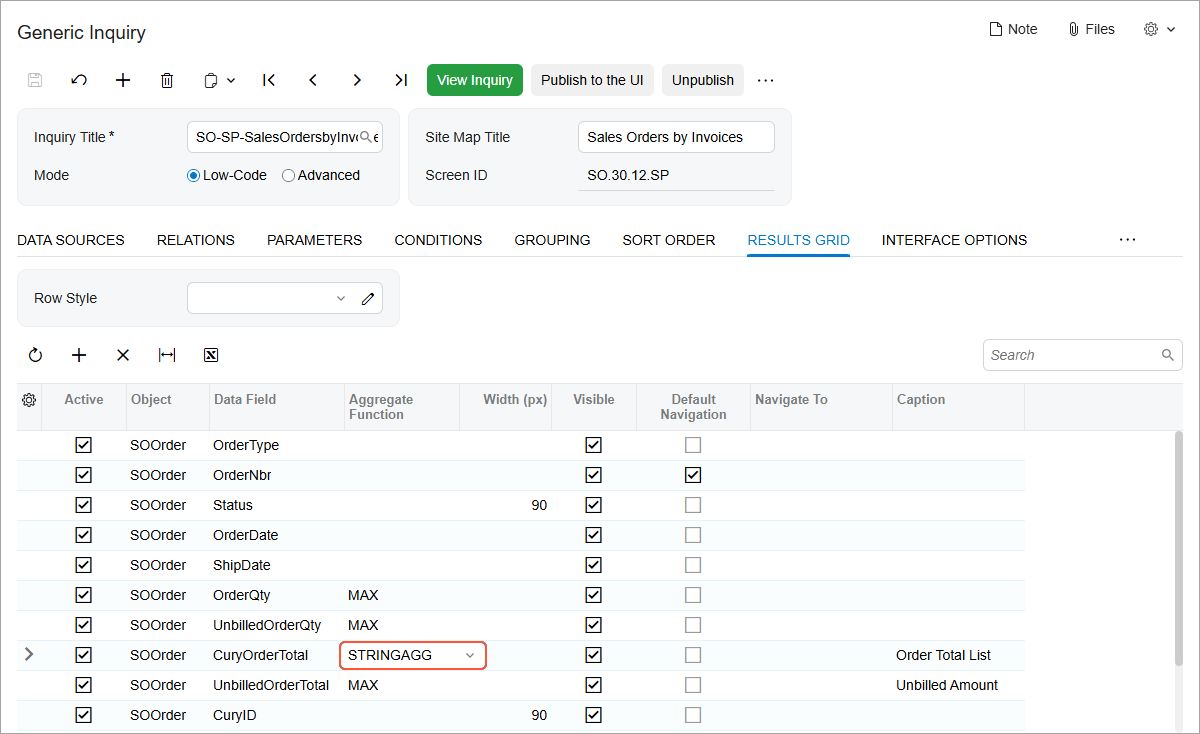Screen dimensions: 1200x734
Task: Open the STRINGAGG aggregate function dropdown
Action: click(469, 655)
